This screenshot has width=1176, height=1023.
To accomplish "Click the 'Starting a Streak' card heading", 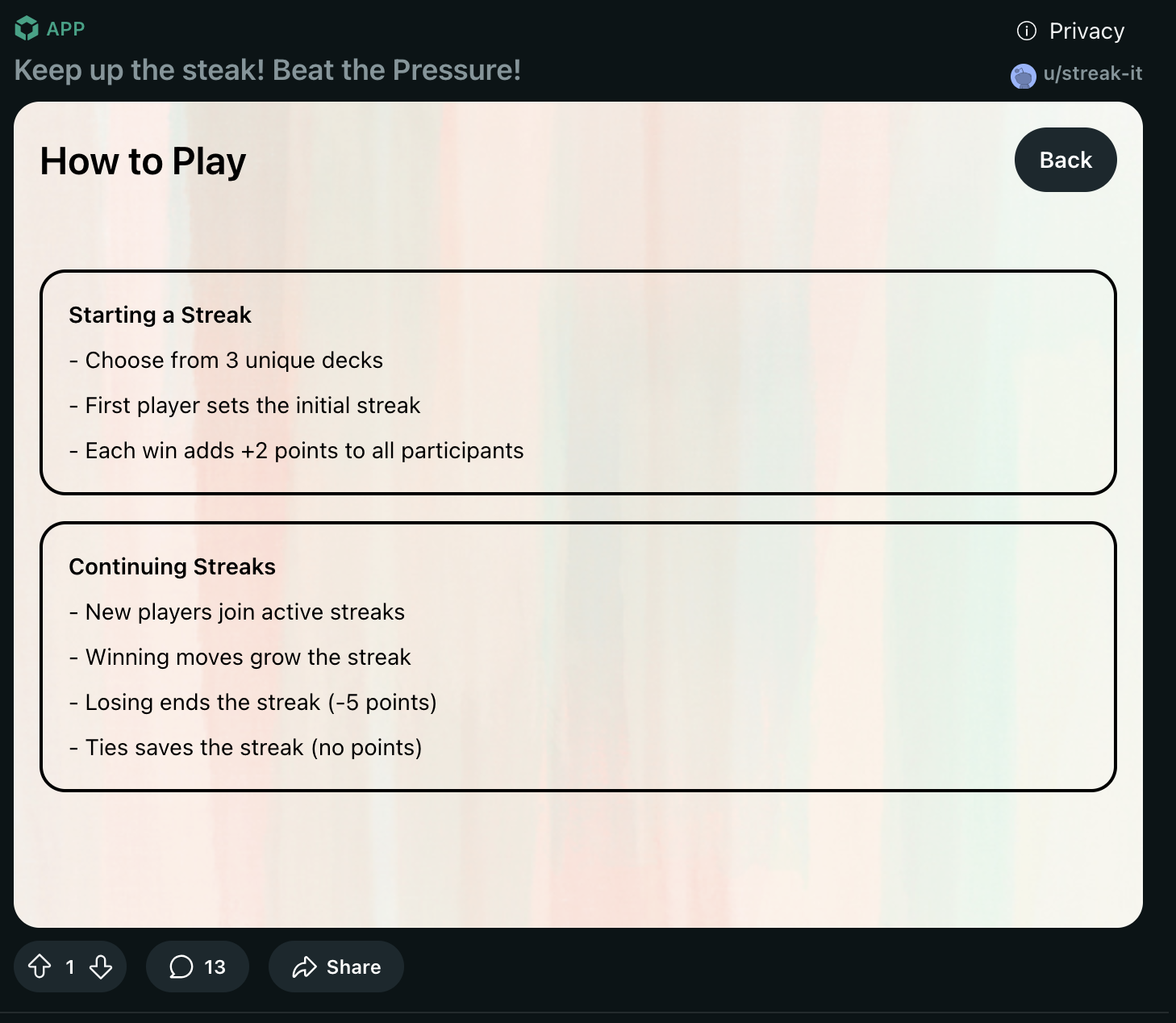I will 160,315.
